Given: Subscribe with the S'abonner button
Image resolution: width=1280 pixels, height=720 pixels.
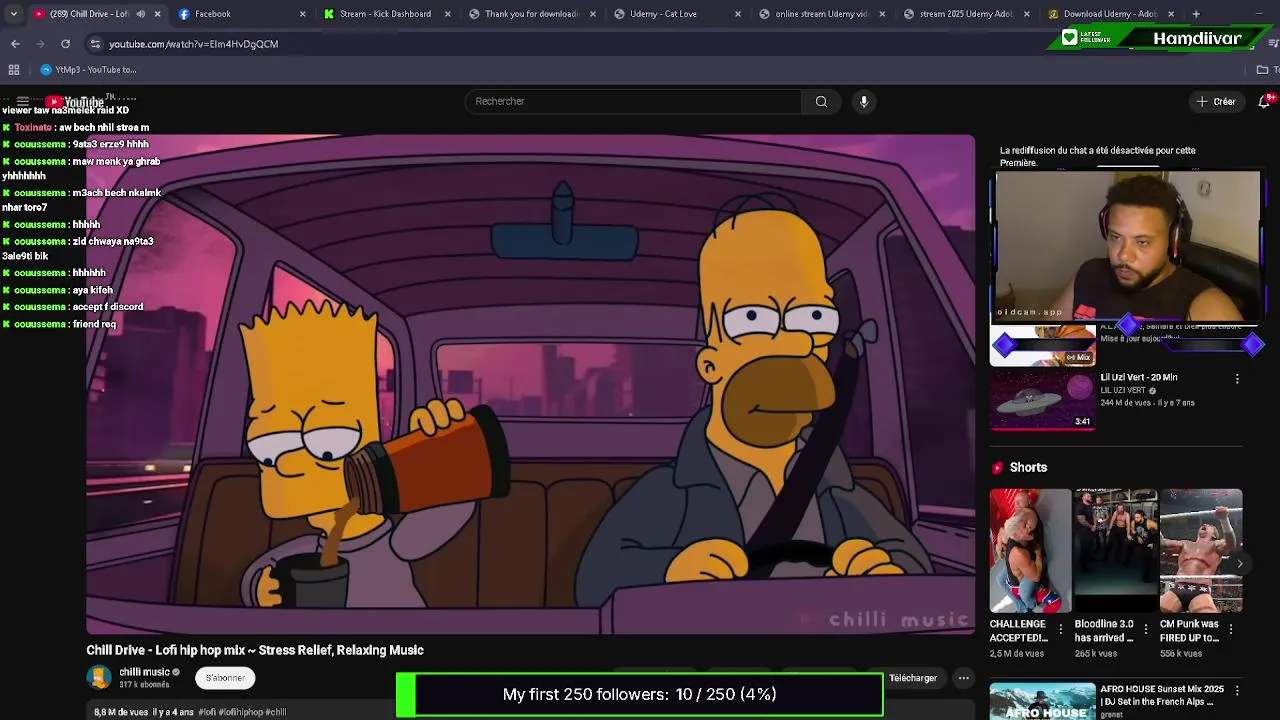Looking at the screenshot, I should [x=225, y=678].
